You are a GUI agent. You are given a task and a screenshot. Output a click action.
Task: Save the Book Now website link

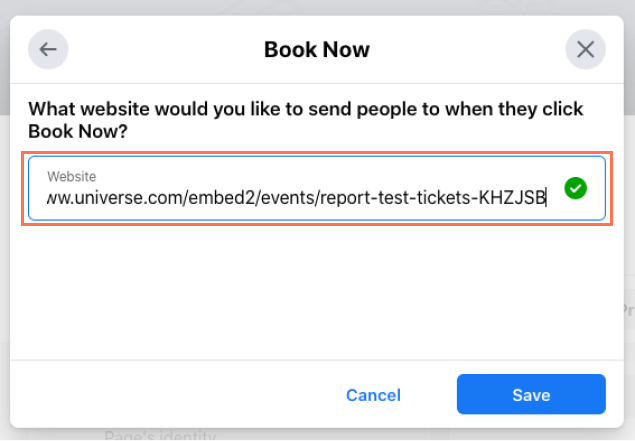531,394
